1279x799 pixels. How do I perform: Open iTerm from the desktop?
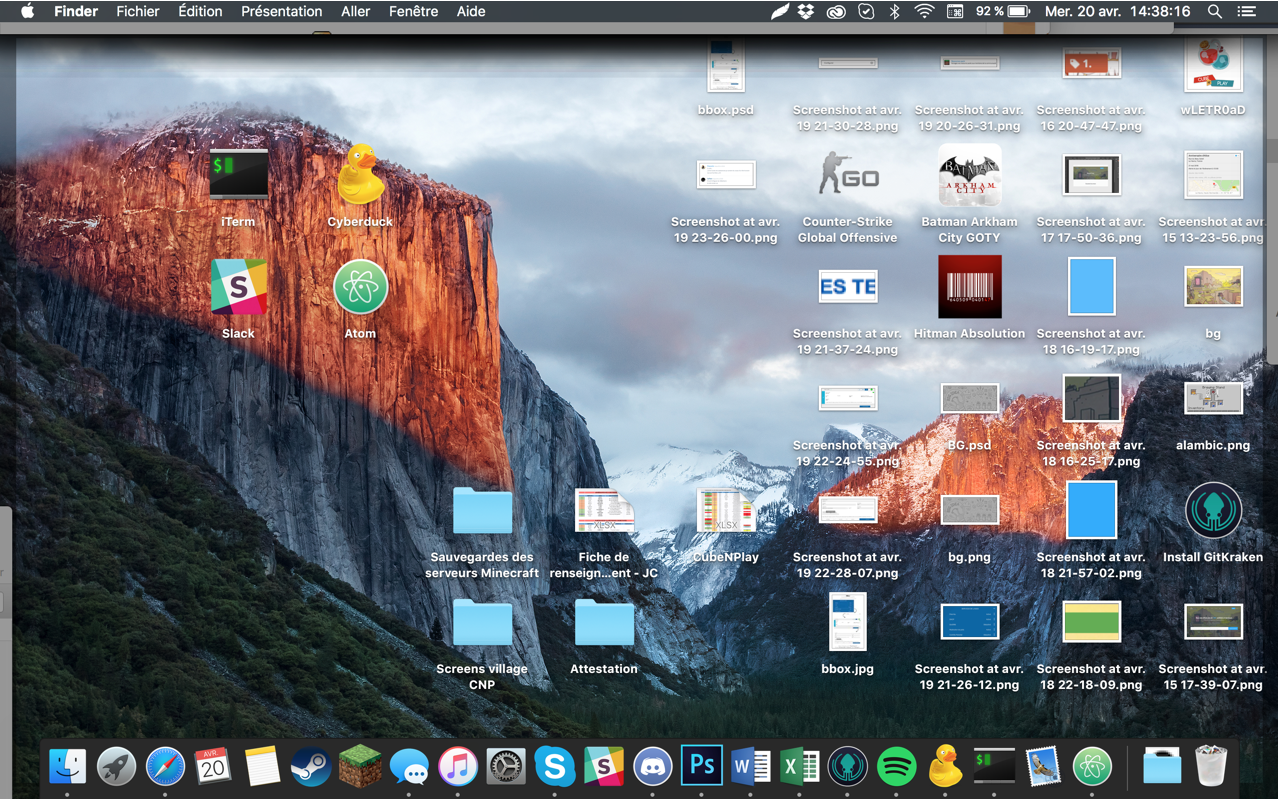[238, 176]
